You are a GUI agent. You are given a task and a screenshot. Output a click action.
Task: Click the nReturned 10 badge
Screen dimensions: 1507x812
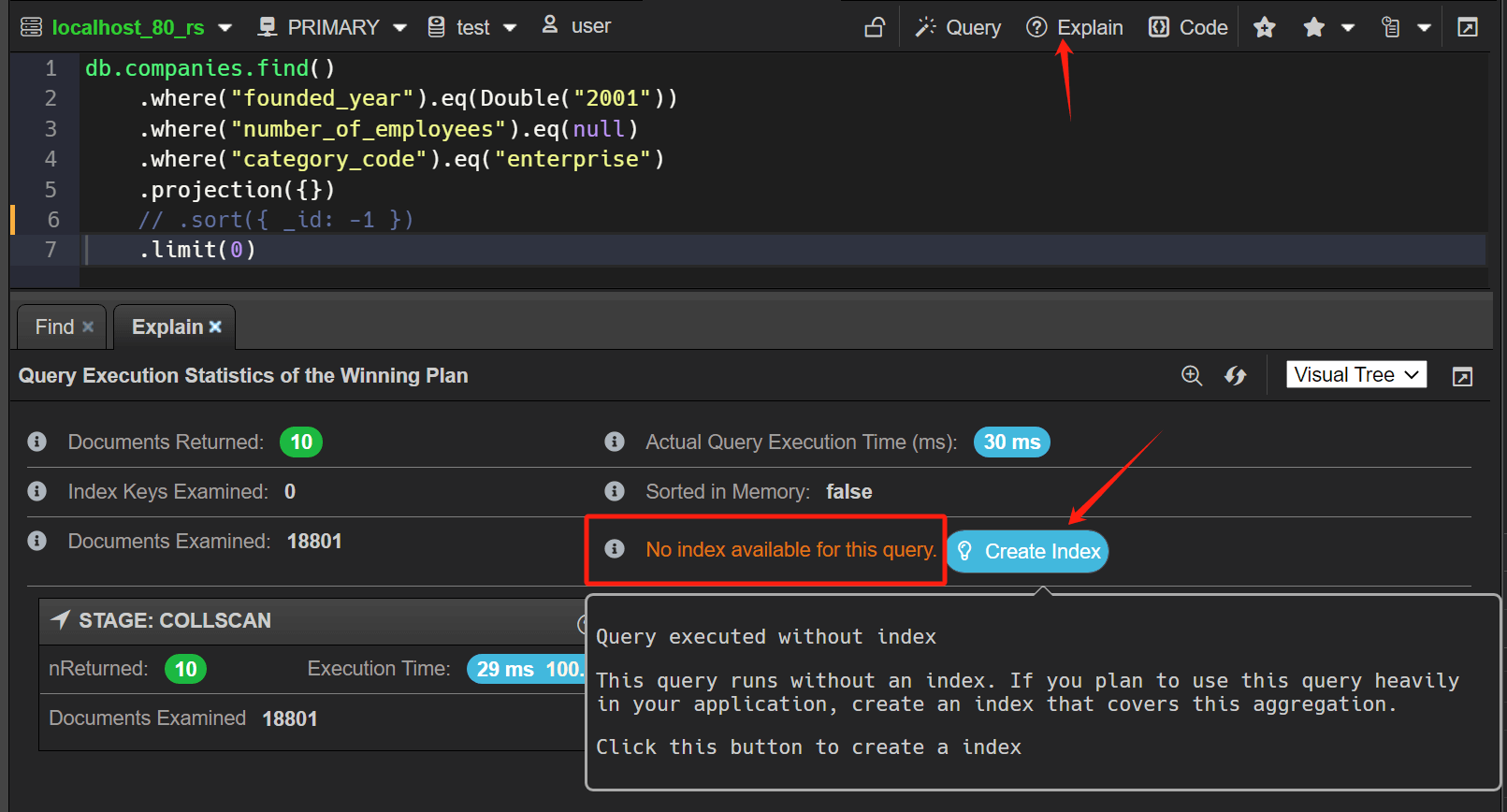tap(185, 669)
